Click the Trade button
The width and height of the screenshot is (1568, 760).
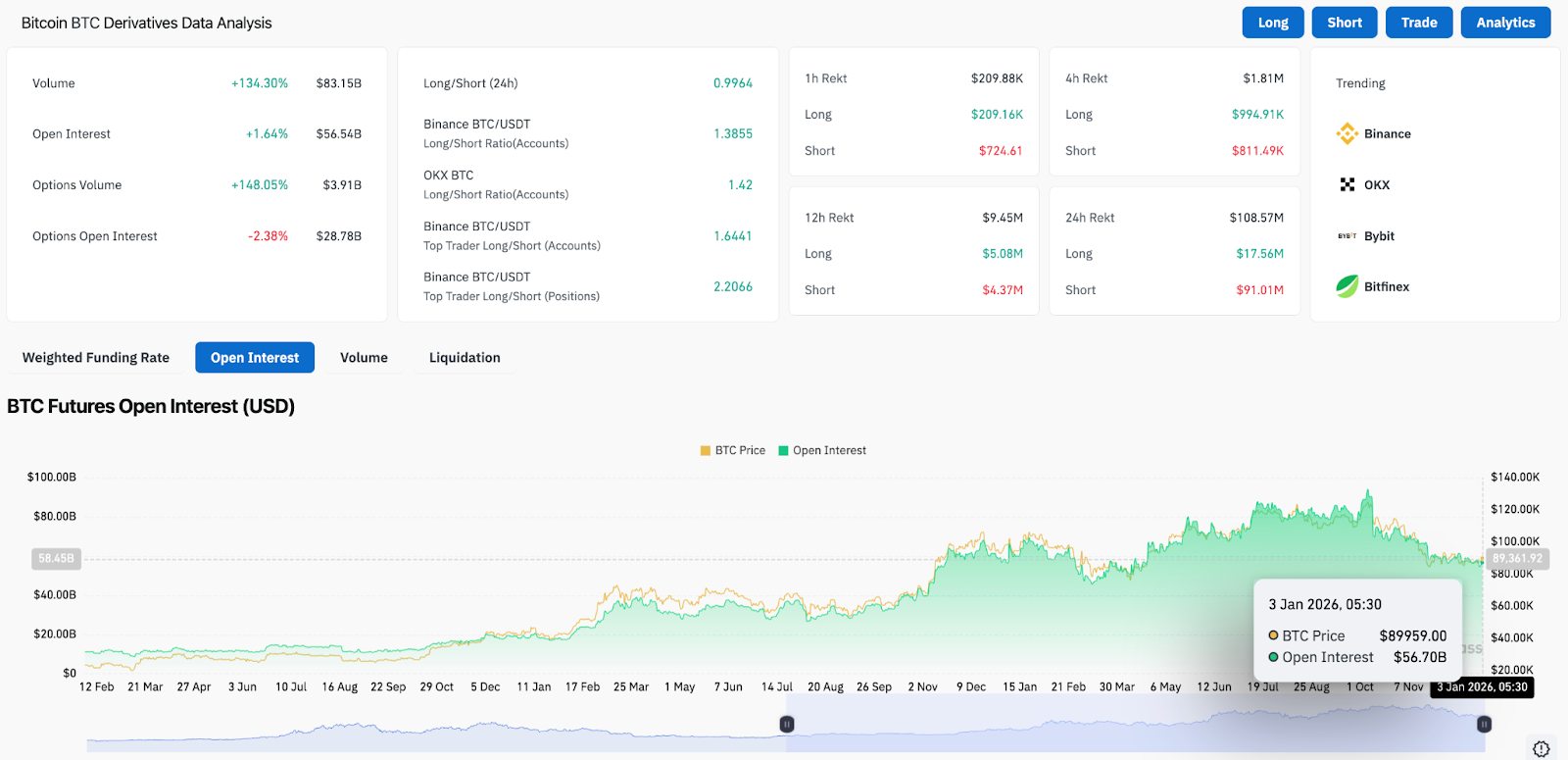coord(1418,23)
